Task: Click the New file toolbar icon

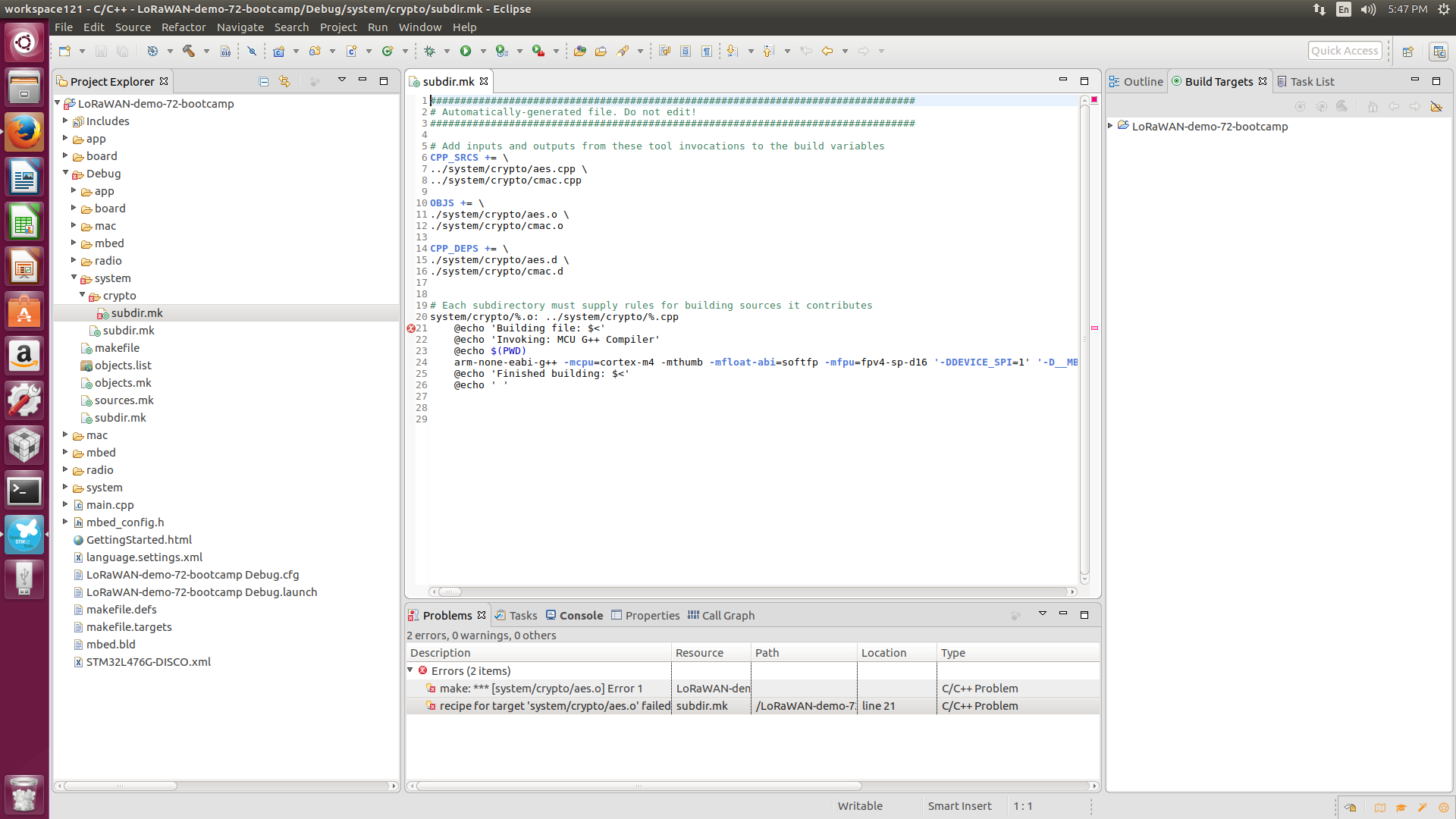Action: pos(64,51)
